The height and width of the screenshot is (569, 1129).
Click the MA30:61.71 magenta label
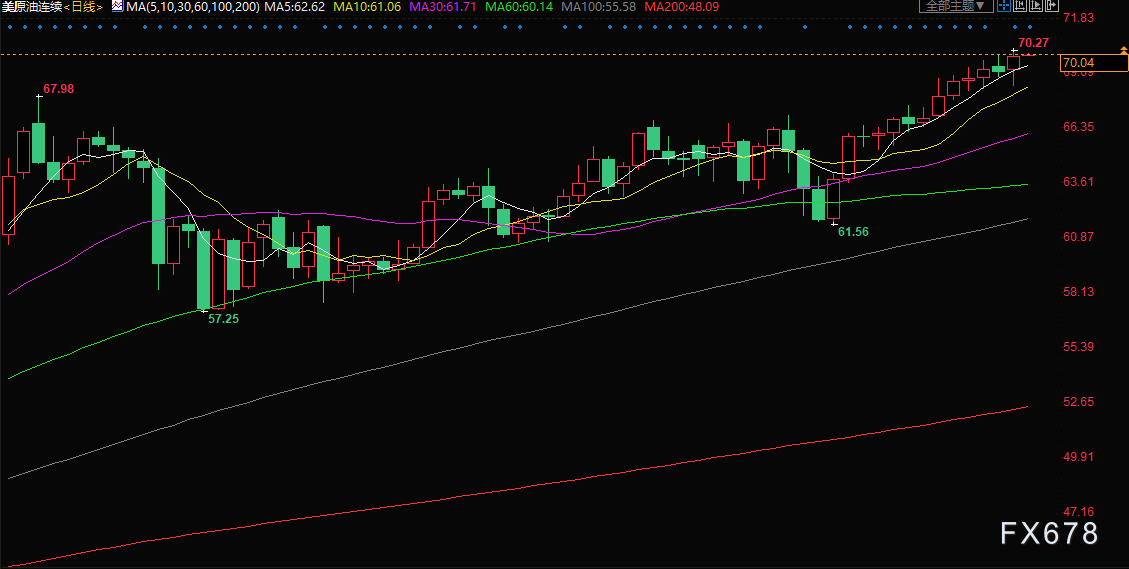coord(446,7)
